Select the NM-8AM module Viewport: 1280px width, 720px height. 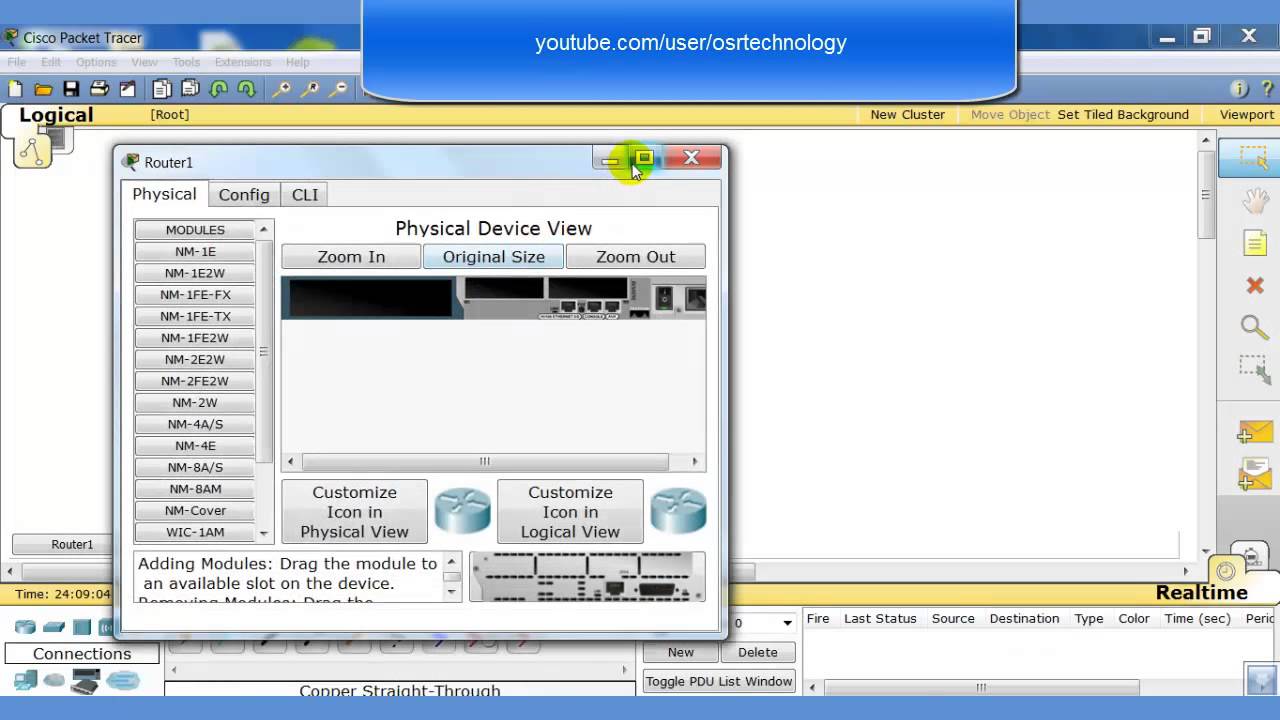point(195,489)
